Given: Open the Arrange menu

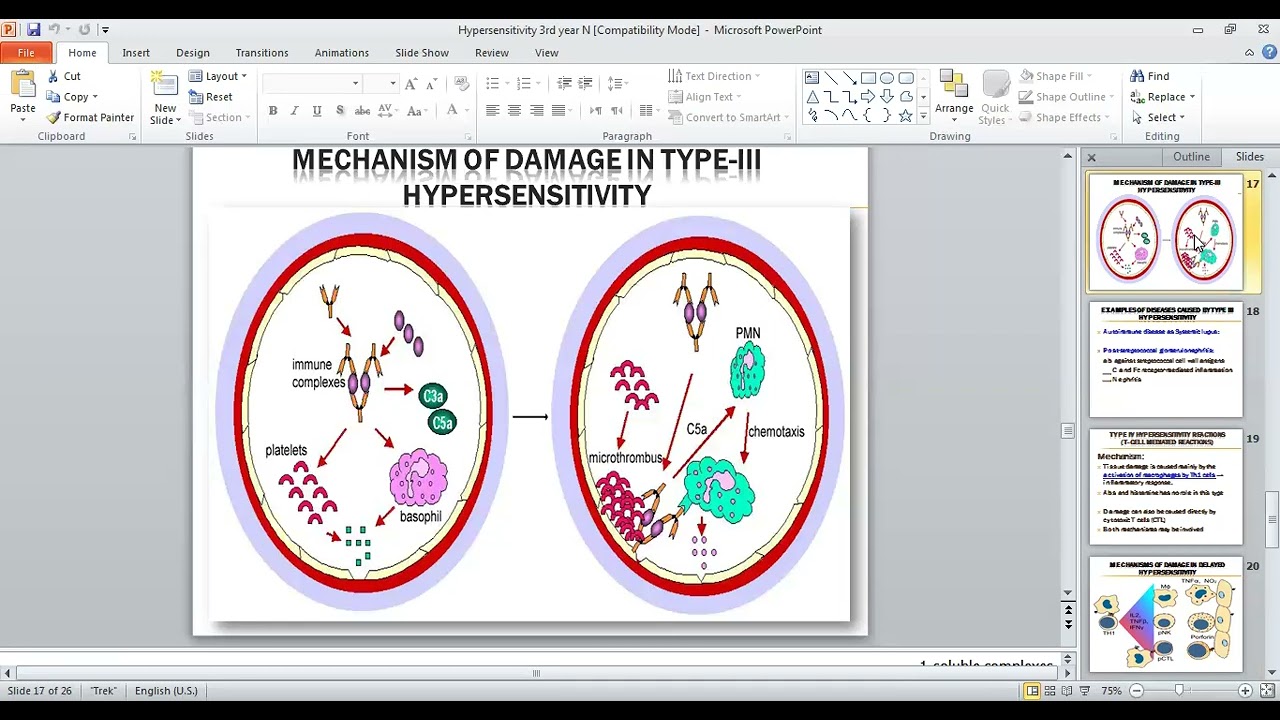Looking at the screenshot, I should 954,97.
